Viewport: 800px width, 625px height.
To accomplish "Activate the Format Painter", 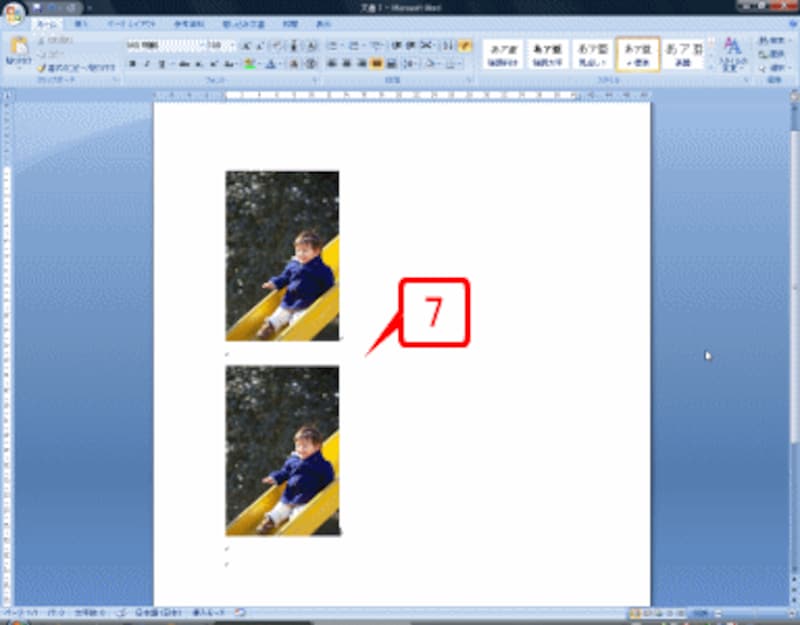I will pyautogui.click(x=76, y=68).
